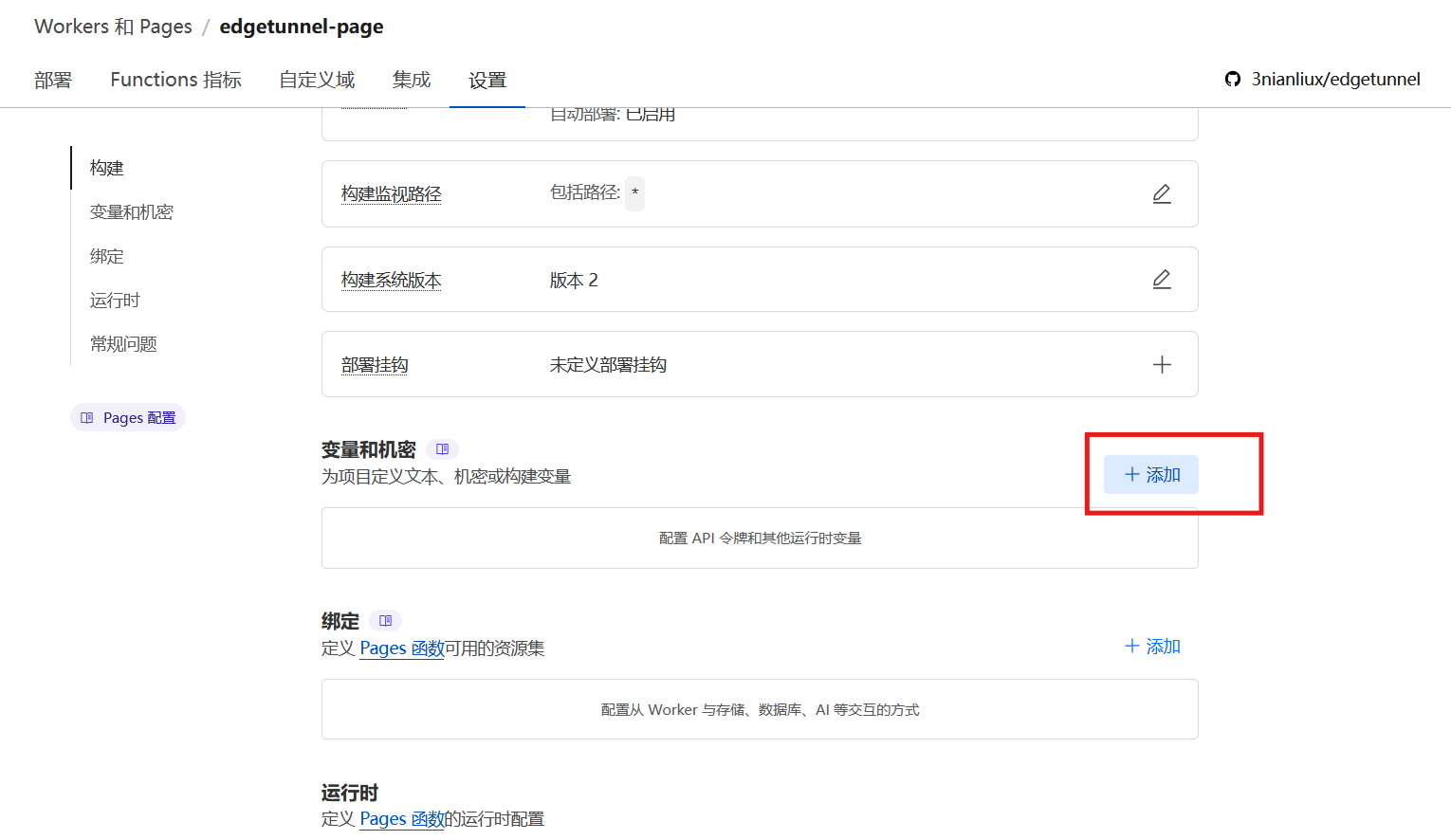
Task: Open the 部署 tab
Action: point(53,80)
